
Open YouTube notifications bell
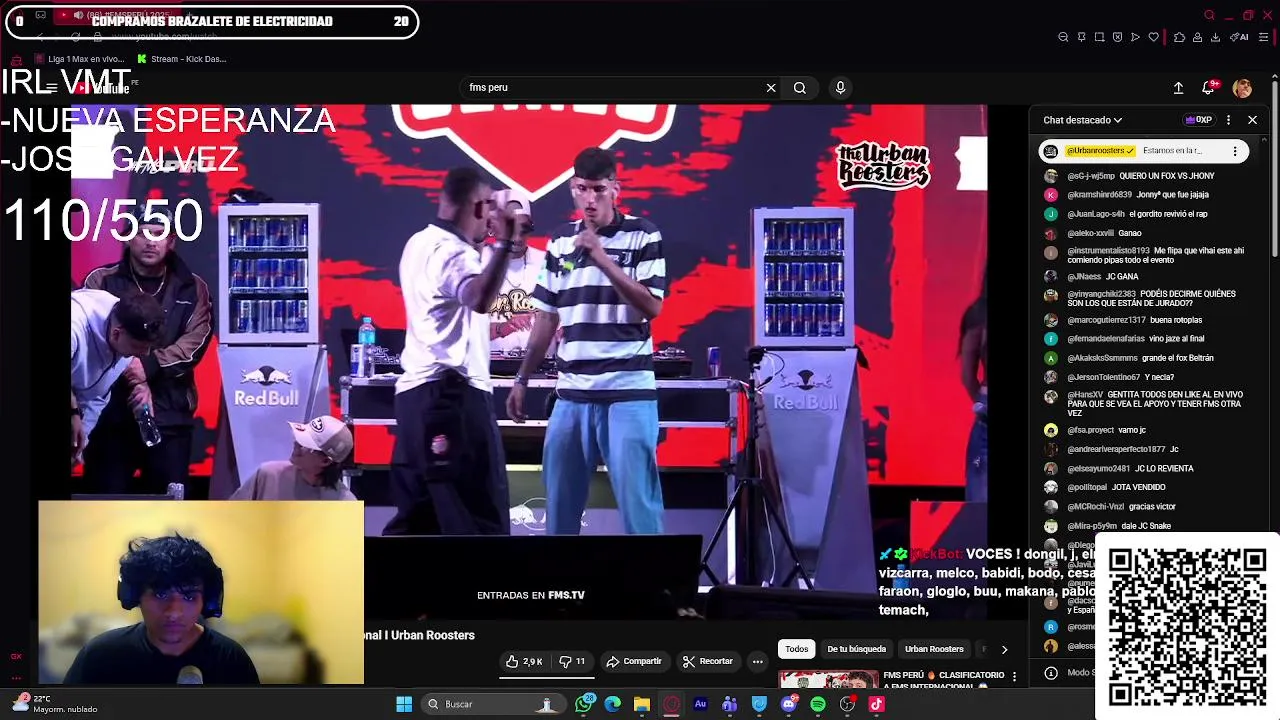[1208, 88]
